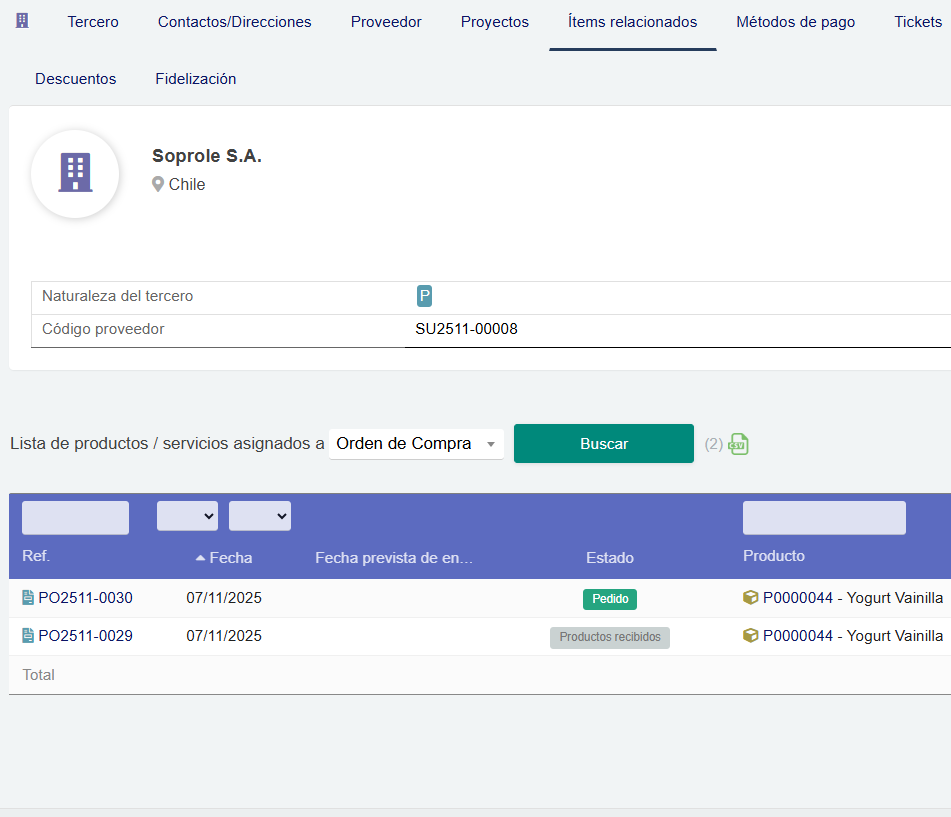Switch to the Tercero tab

(92, 21)
